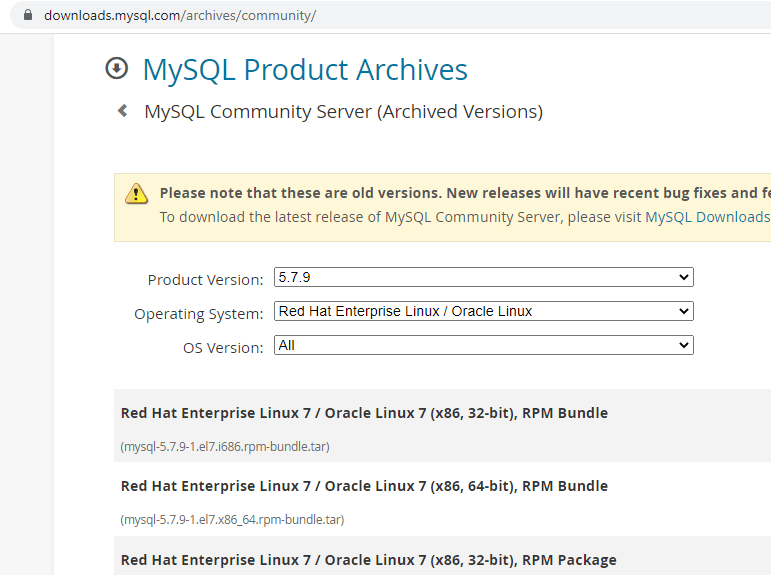Click the MySQL Community Server (Archived Versions) heading
Screen dimensions: 771x575
click(344, 112)
